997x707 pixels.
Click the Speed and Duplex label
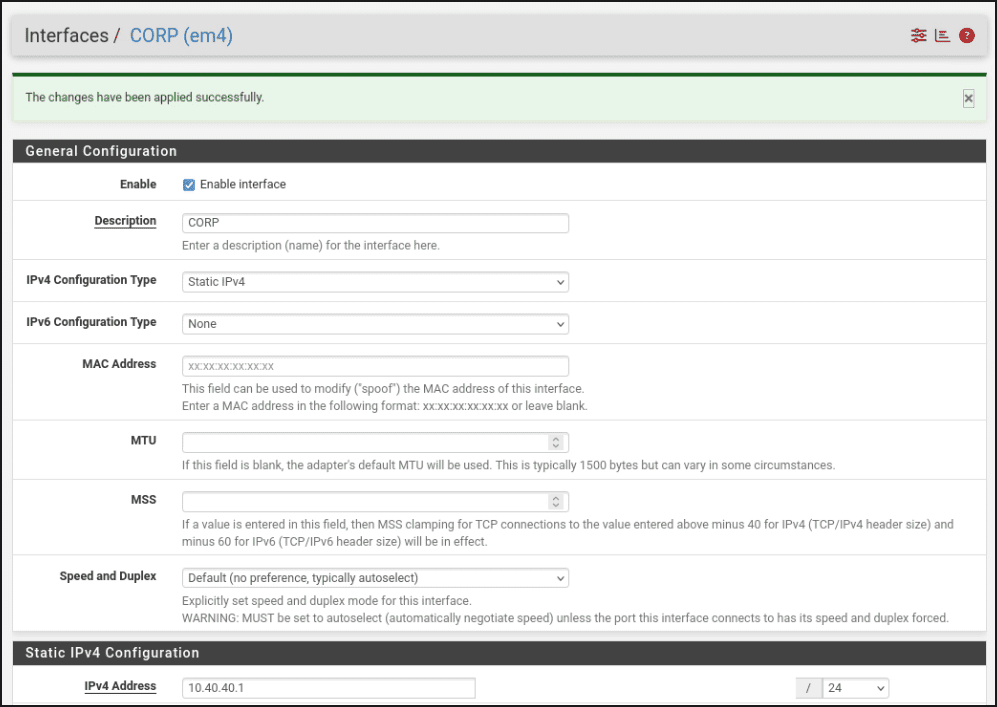(x=107, y=576)
